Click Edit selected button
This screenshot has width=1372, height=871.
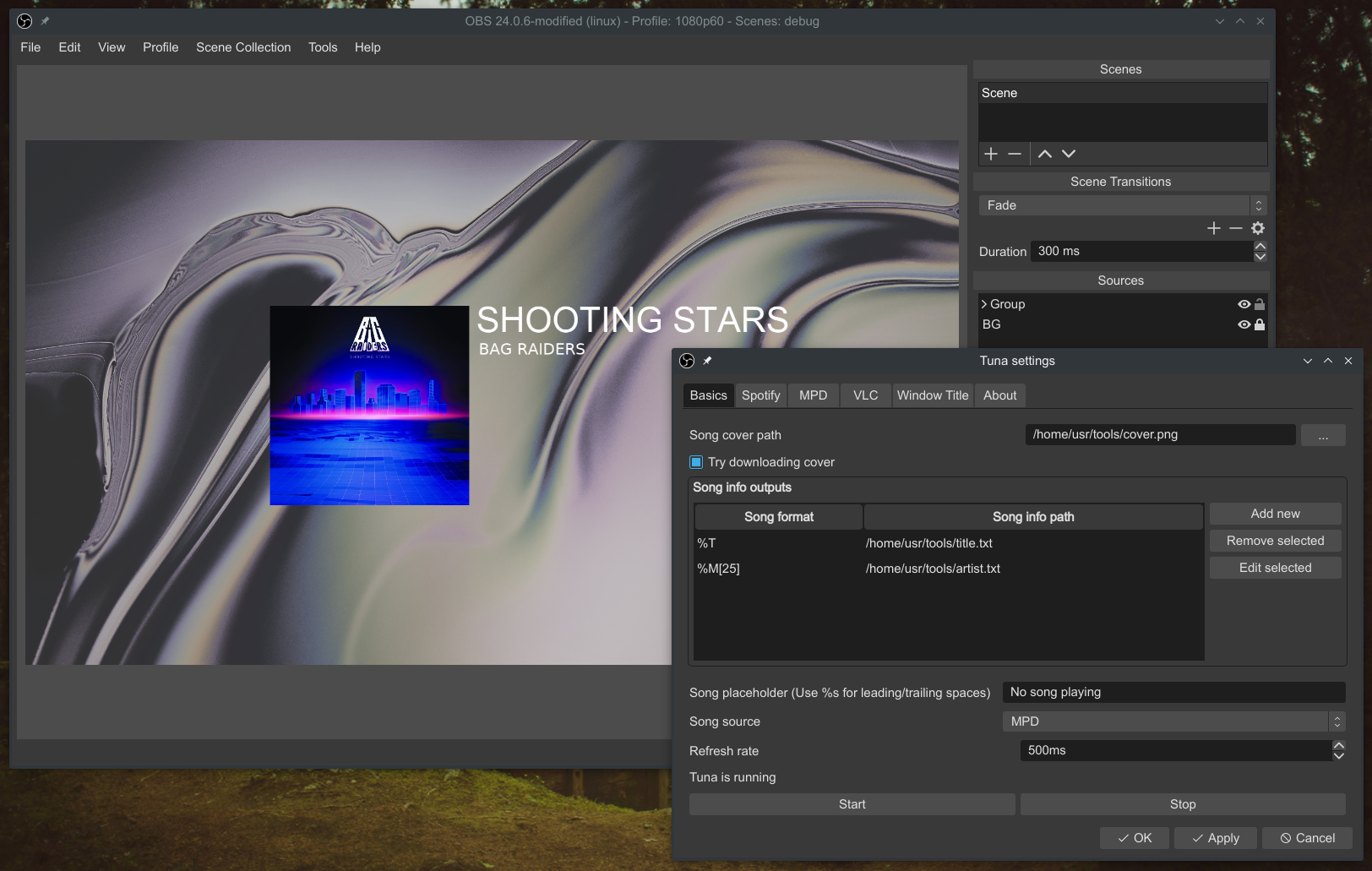(1276, 568)
